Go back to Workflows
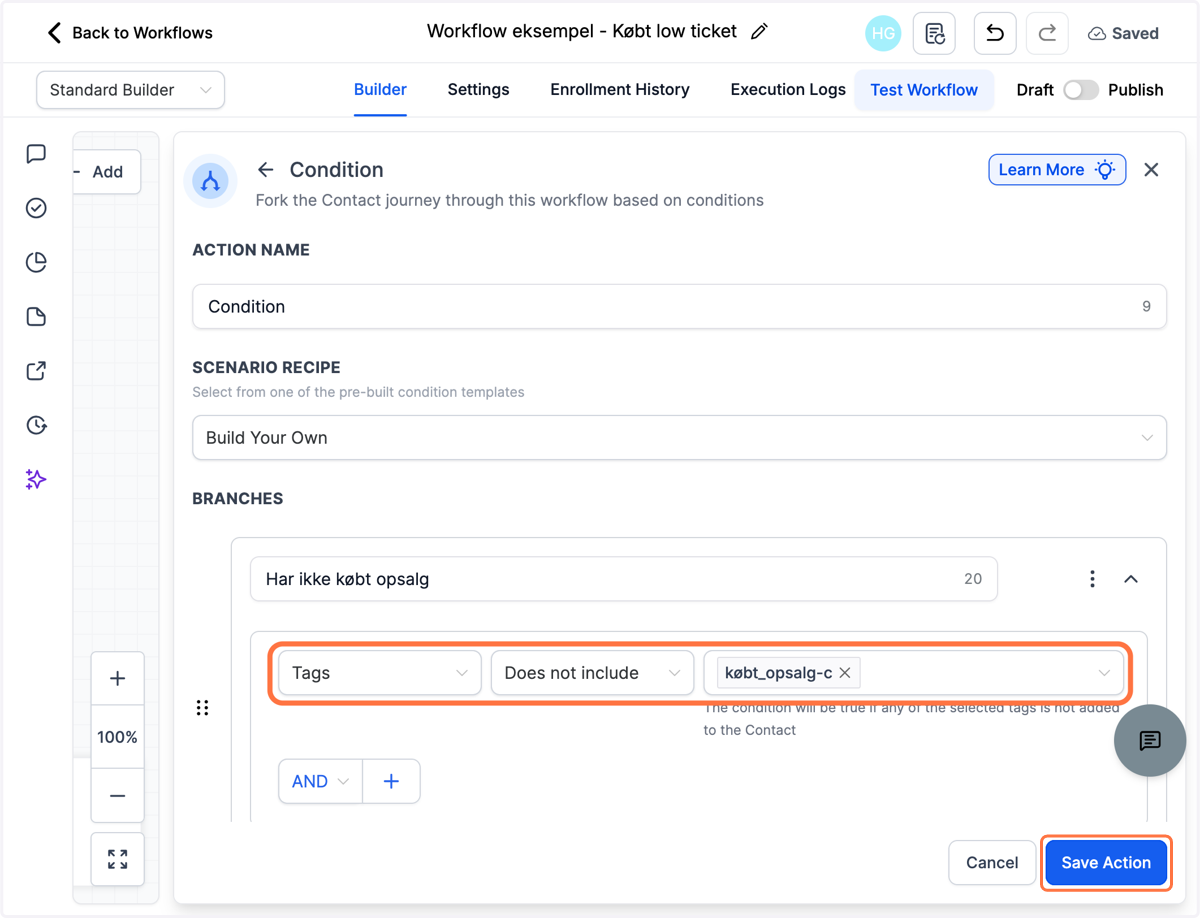1200x918 pixels. click(x=130, y=33)
